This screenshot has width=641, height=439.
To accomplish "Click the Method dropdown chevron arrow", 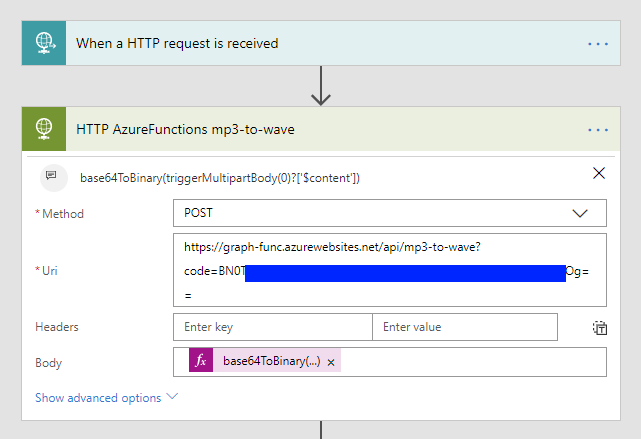I will tap(580, 213).
